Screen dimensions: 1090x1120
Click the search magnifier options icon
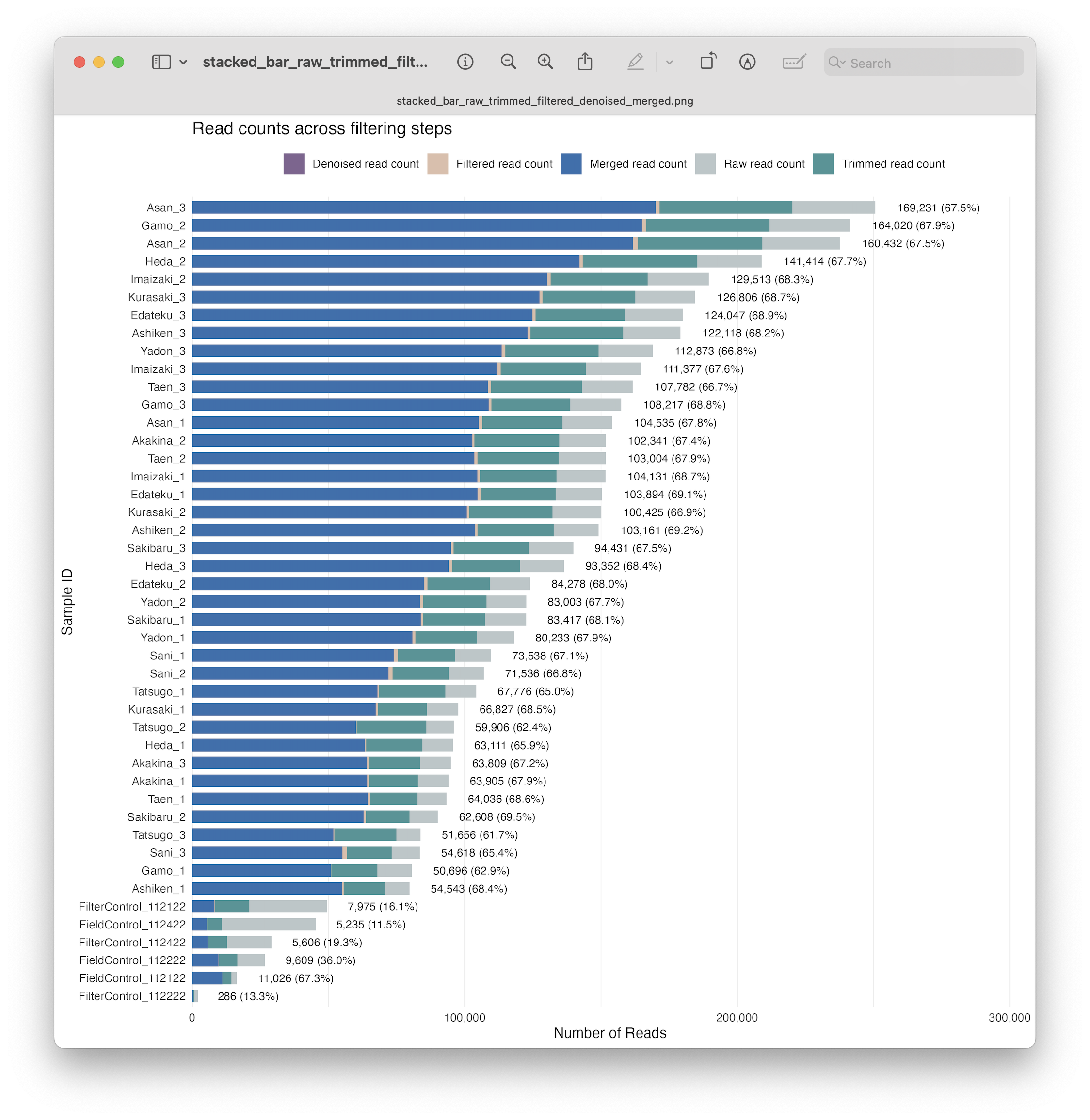(x=836, y=63)
